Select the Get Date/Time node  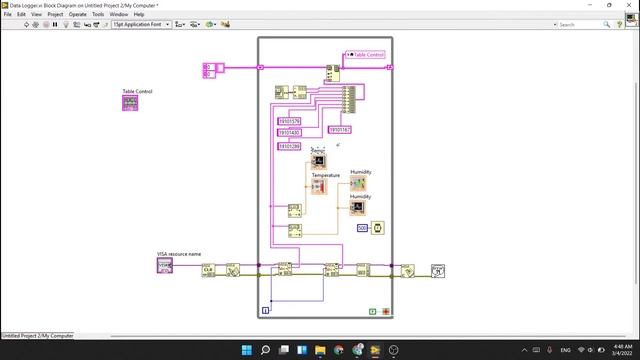(282, 92)
